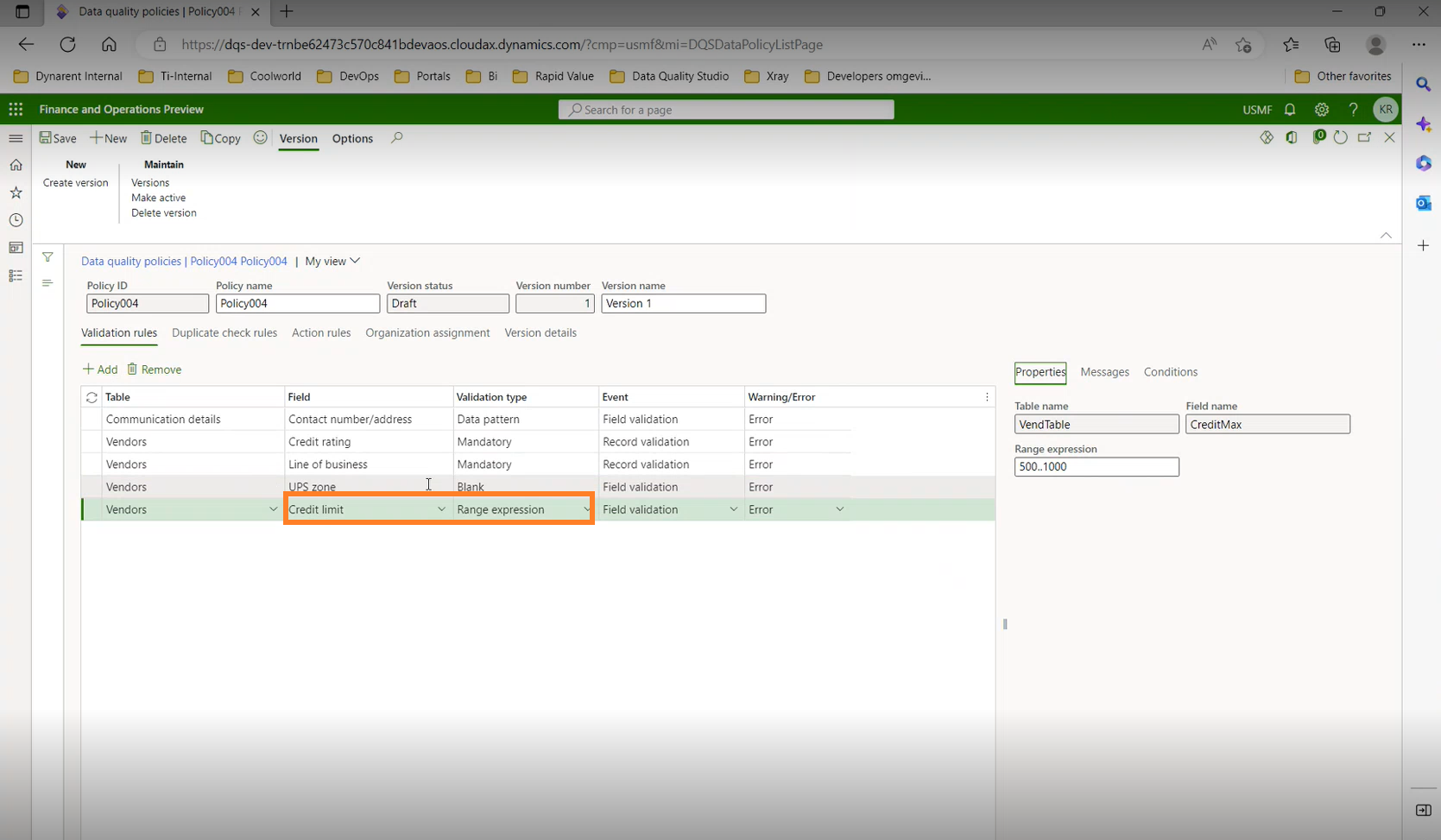Expand the hamburger navigation pane icon
The width and height of the screenshot is (1441, 840).
[16, 138]
